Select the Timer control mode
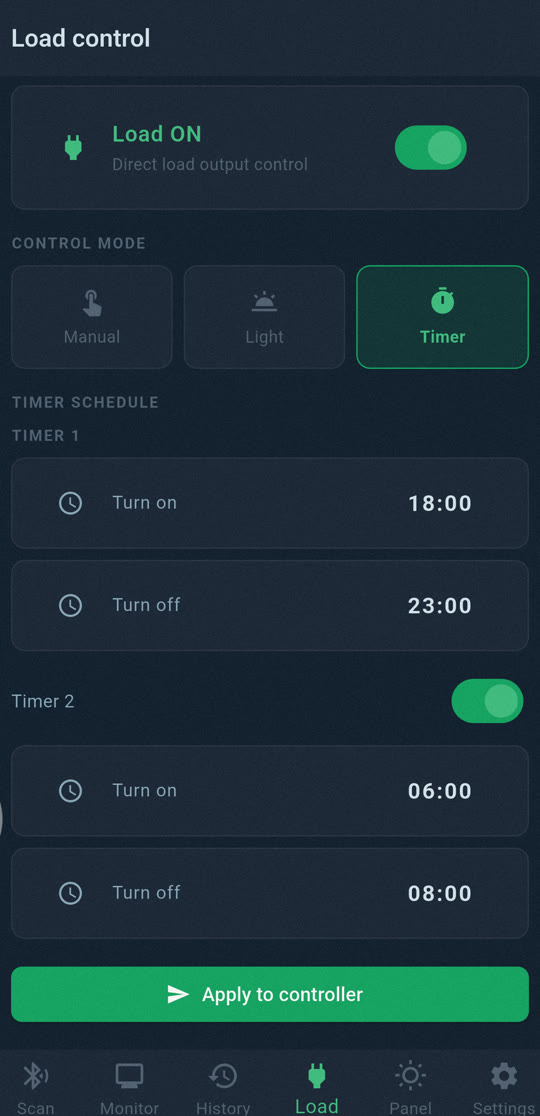The width and height of the screenshot is (540, 1116). click(x=443, y=317)
